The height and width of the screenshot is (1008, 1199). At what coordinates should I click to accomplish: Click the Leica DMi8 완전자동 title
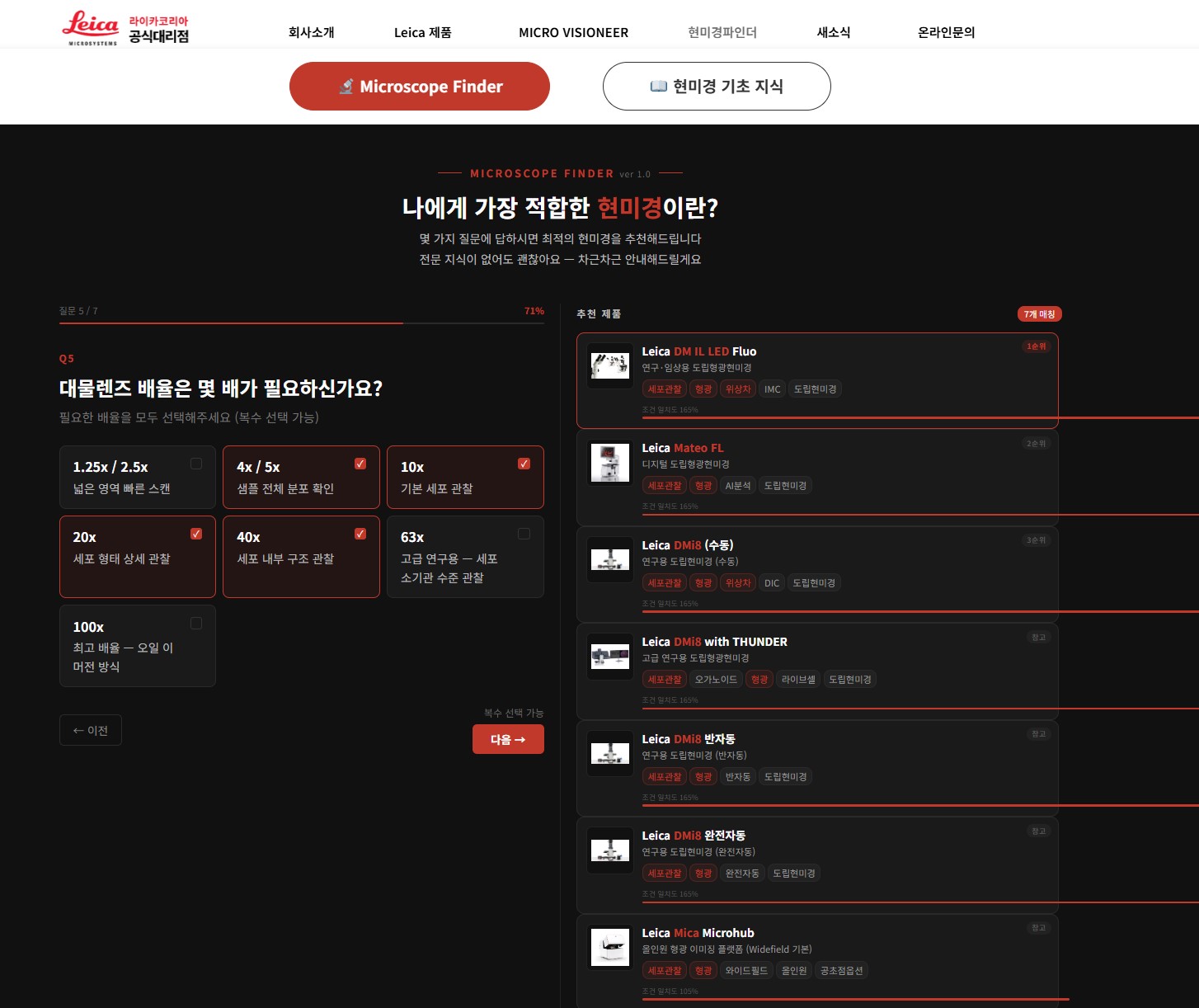694,836
